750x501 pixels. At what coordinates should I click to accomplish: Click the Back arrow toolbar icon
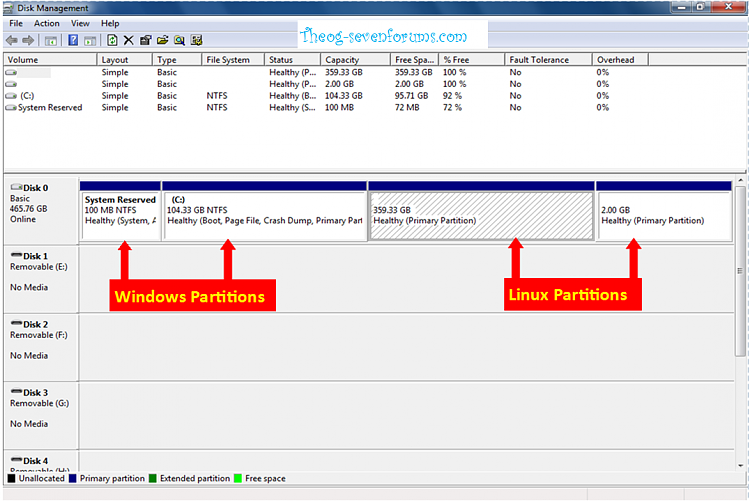click(11, 40)
